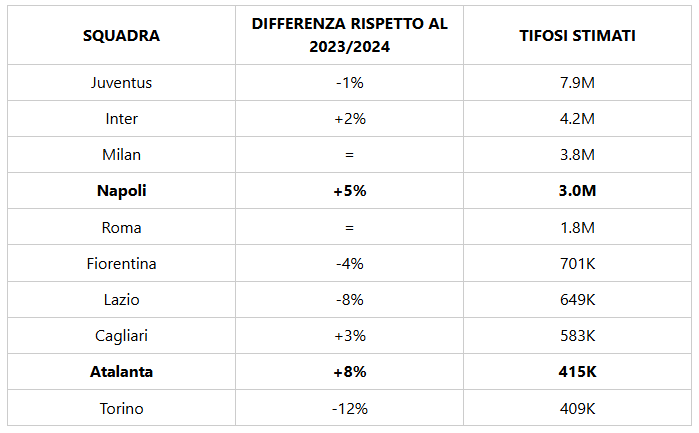Select the Lazio team cell
The image size is (699, 433).
pos(121,299)
